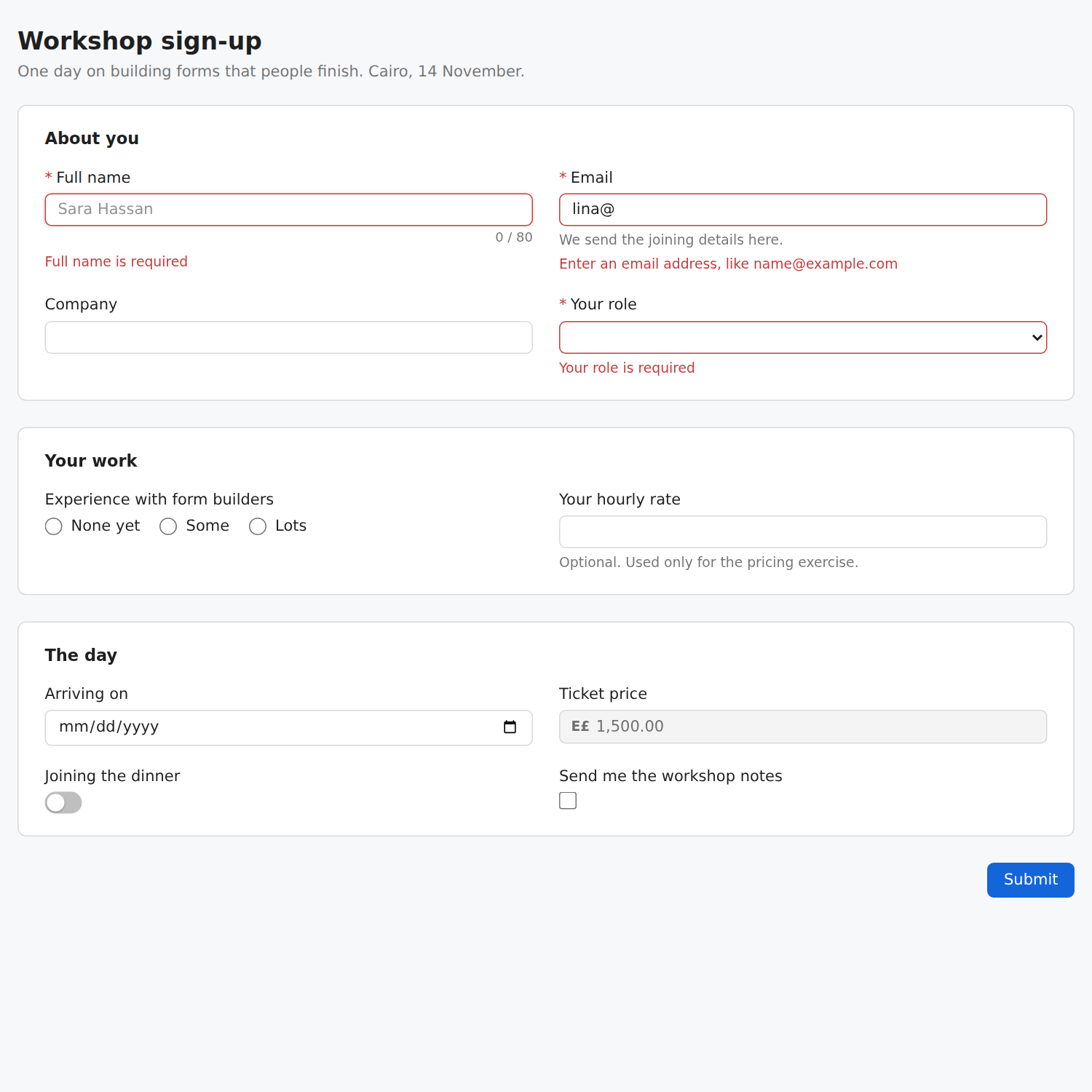Select the None yet experience option

54,526
